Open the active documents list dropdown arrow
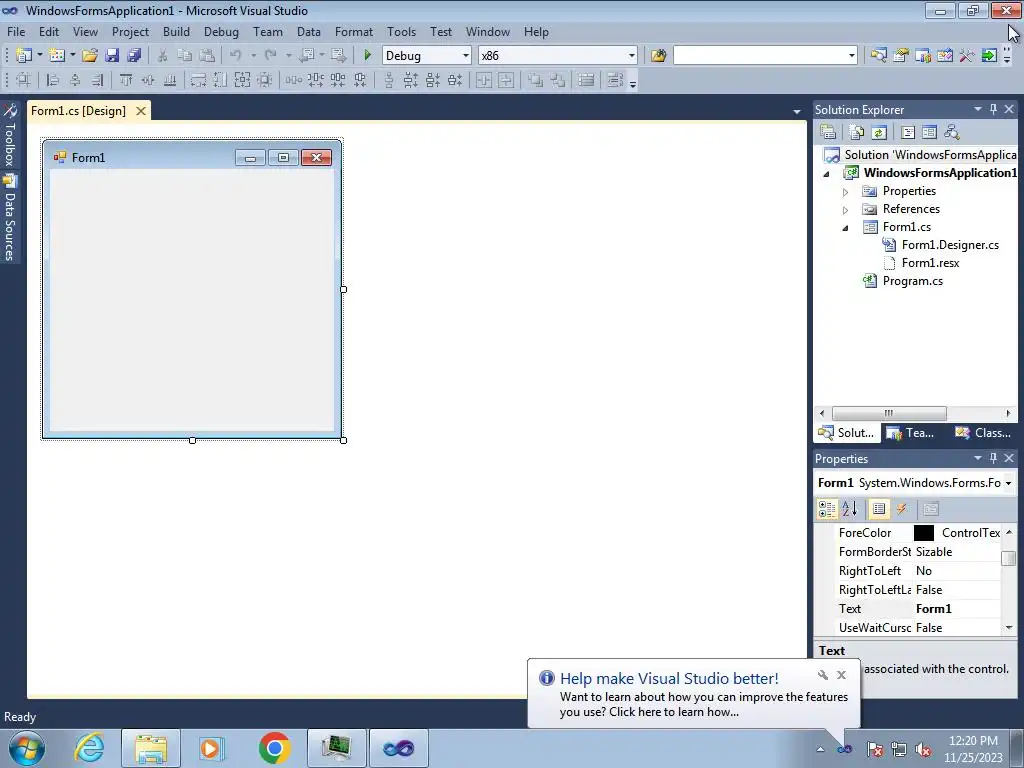 [797, 112]
